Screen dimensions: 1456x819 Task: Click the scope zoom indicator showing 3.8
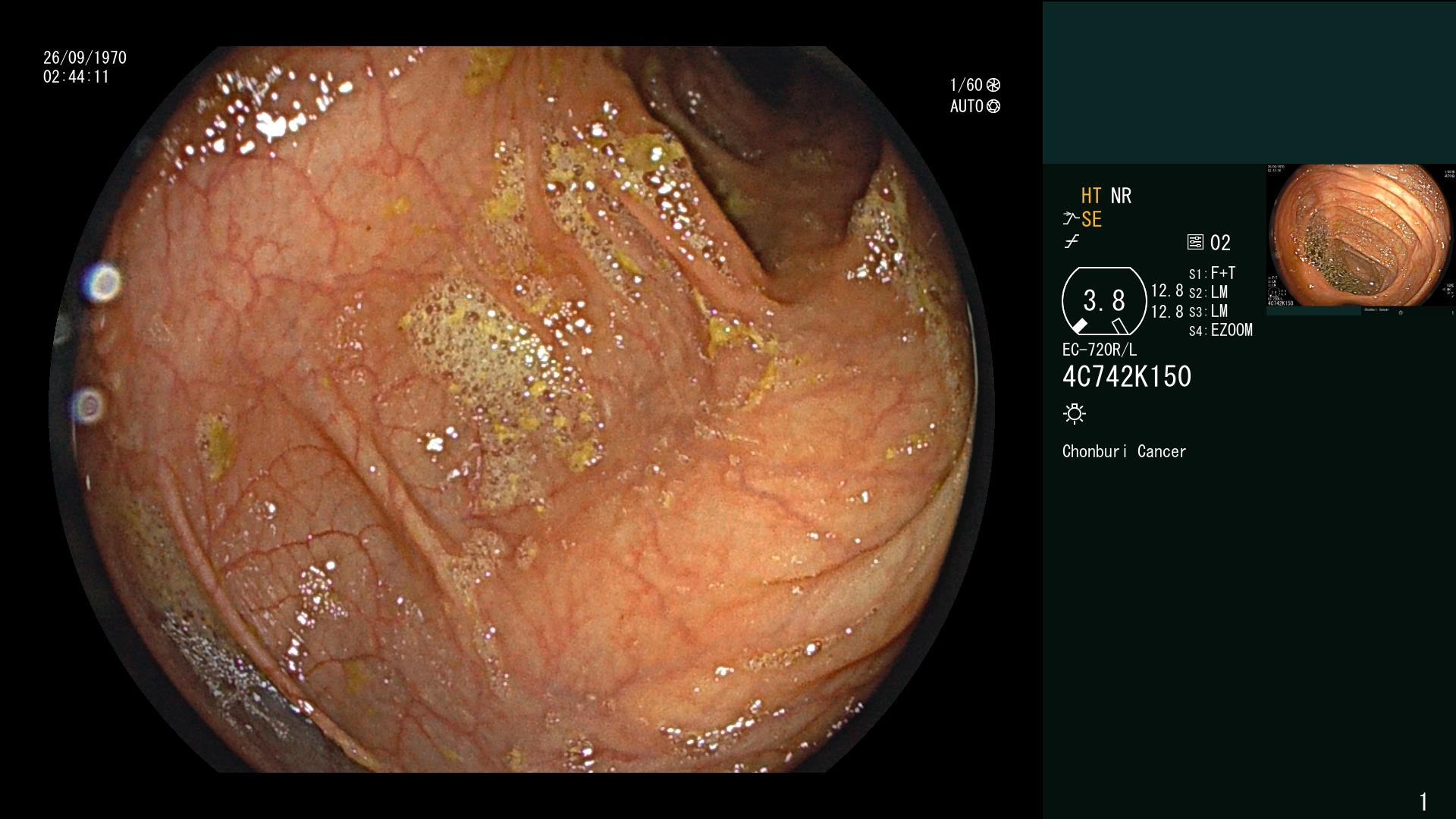[x=1104, y=301]
